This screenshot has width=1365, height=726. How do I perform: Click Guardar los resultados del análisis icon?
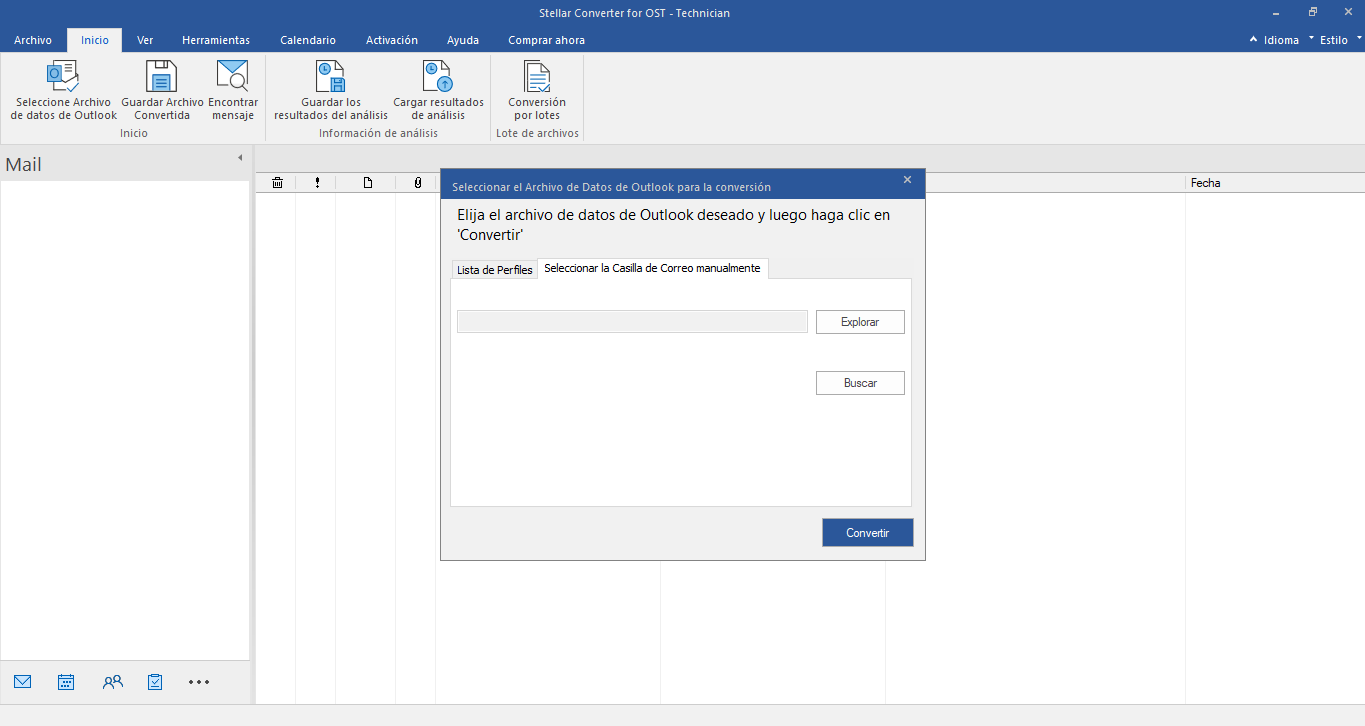click(330, 77)
